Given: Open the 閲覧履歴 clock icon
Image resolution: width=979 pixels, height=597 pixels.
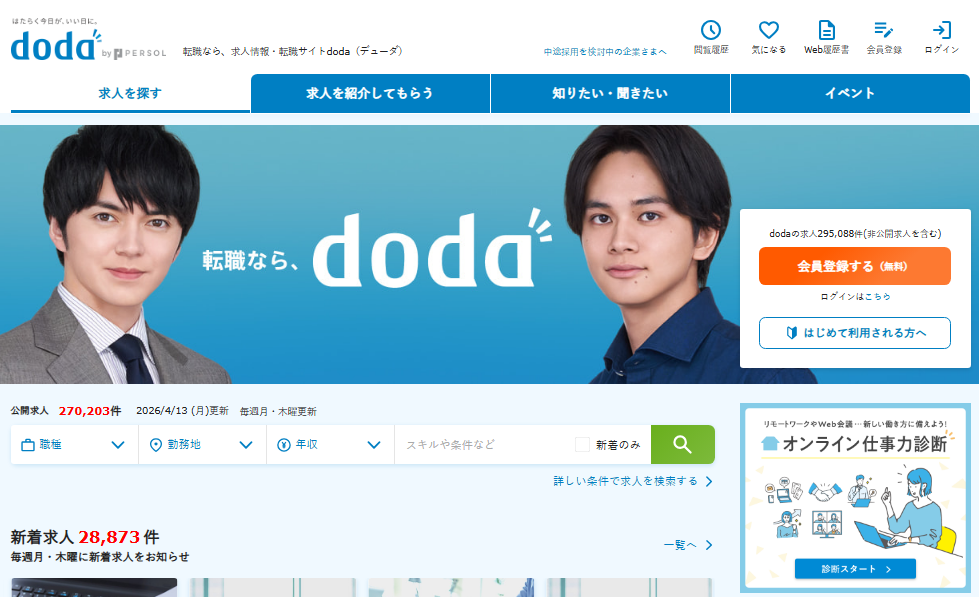Looking at the screenshot, I should click(711, 30).
